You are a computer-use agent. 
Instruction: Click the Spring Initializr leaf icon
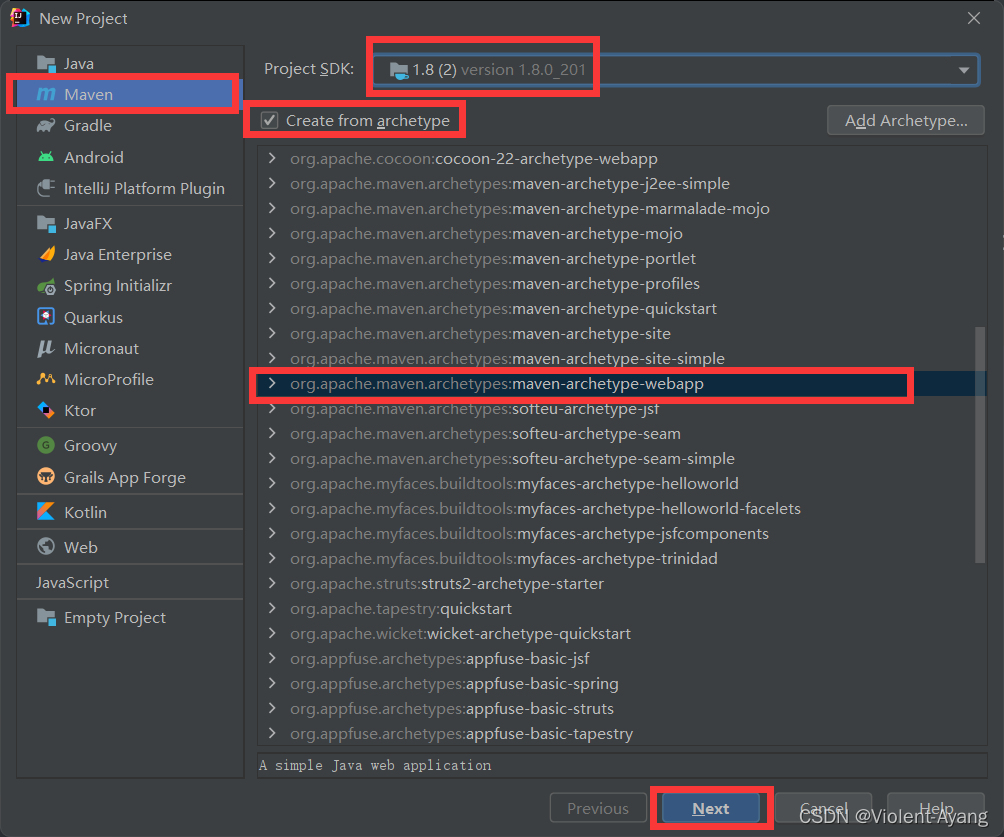pos(46,286)
